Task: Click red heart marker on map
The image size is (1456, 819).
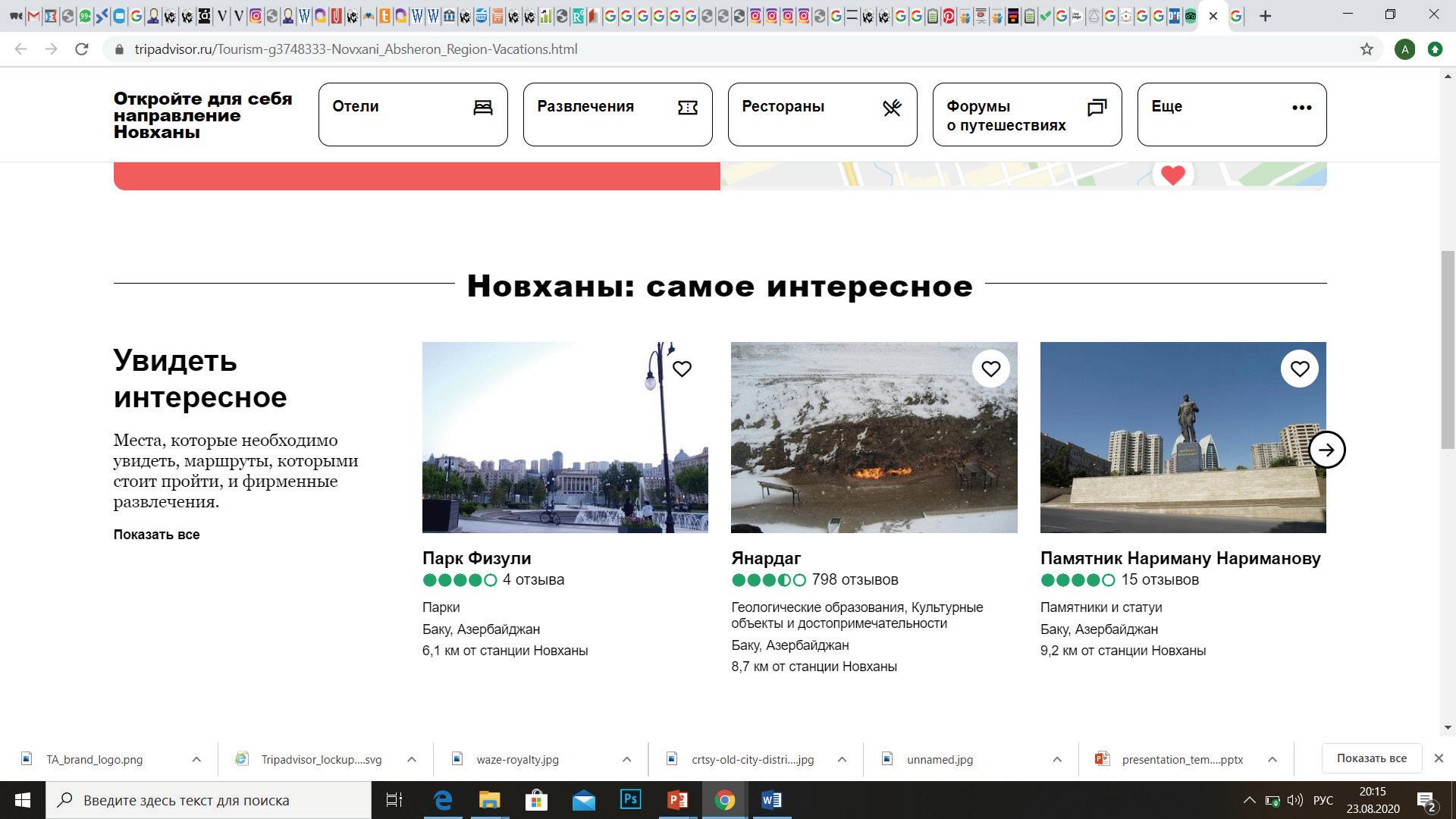Action: (1172, 175)
